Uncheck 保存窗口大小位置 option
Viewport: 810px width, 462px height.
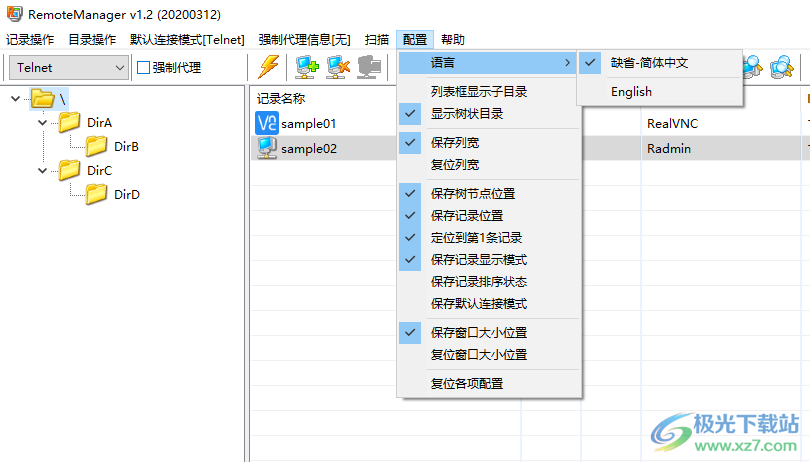click(x=489, y=333)
